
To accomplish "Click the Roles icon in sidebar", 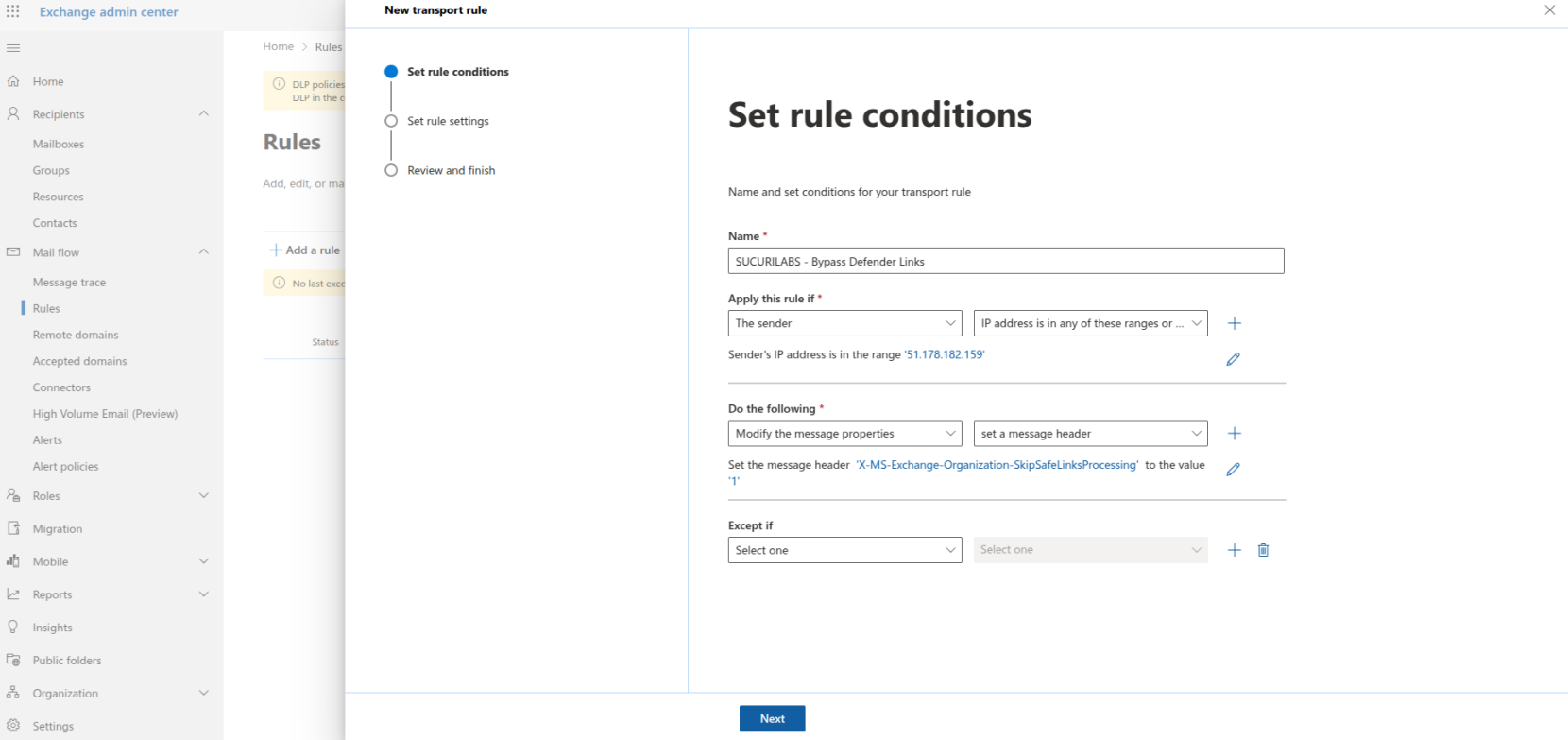I will click(x=13, y=495).
